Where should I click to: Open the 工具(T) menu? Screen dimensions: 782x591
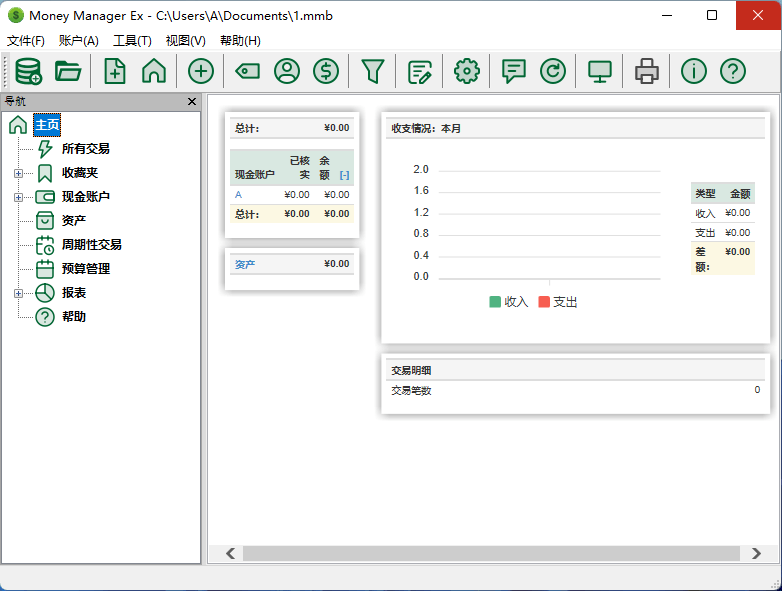(x=132, y=41)
